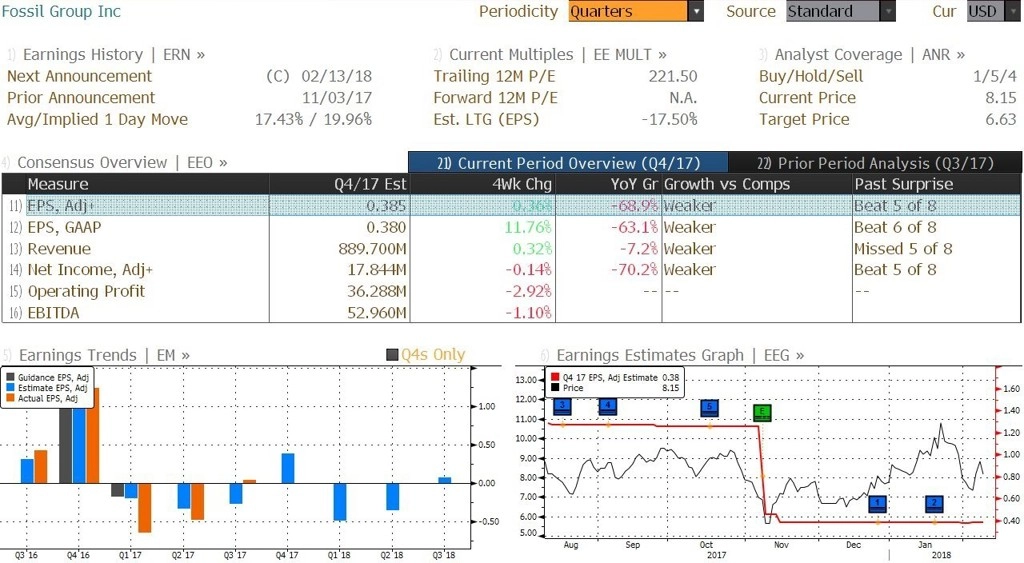This screenshot has width=1024, height=563.
Task: Toggle the Q4s Only checkbox
Action: click(x=392, y=355)
